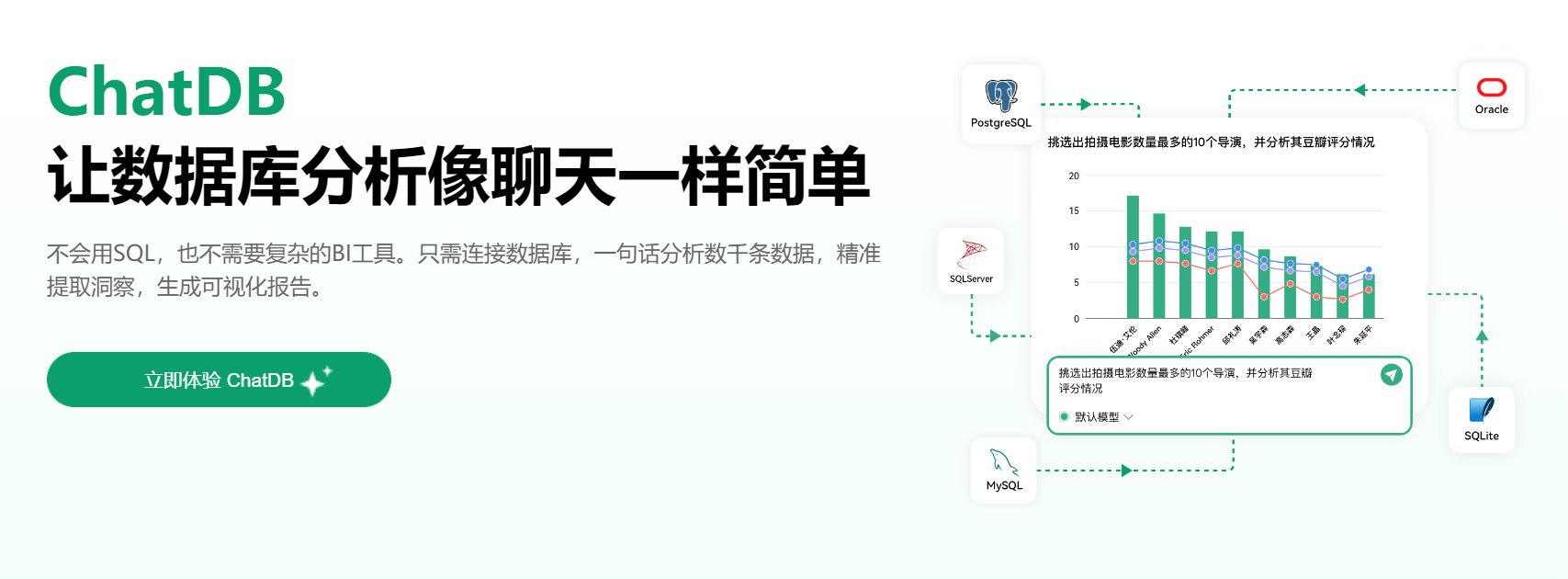This screenshot has width=1568, height=579.
Task: Click the PostgreSQL elephant icon card
Action: 1001,105
